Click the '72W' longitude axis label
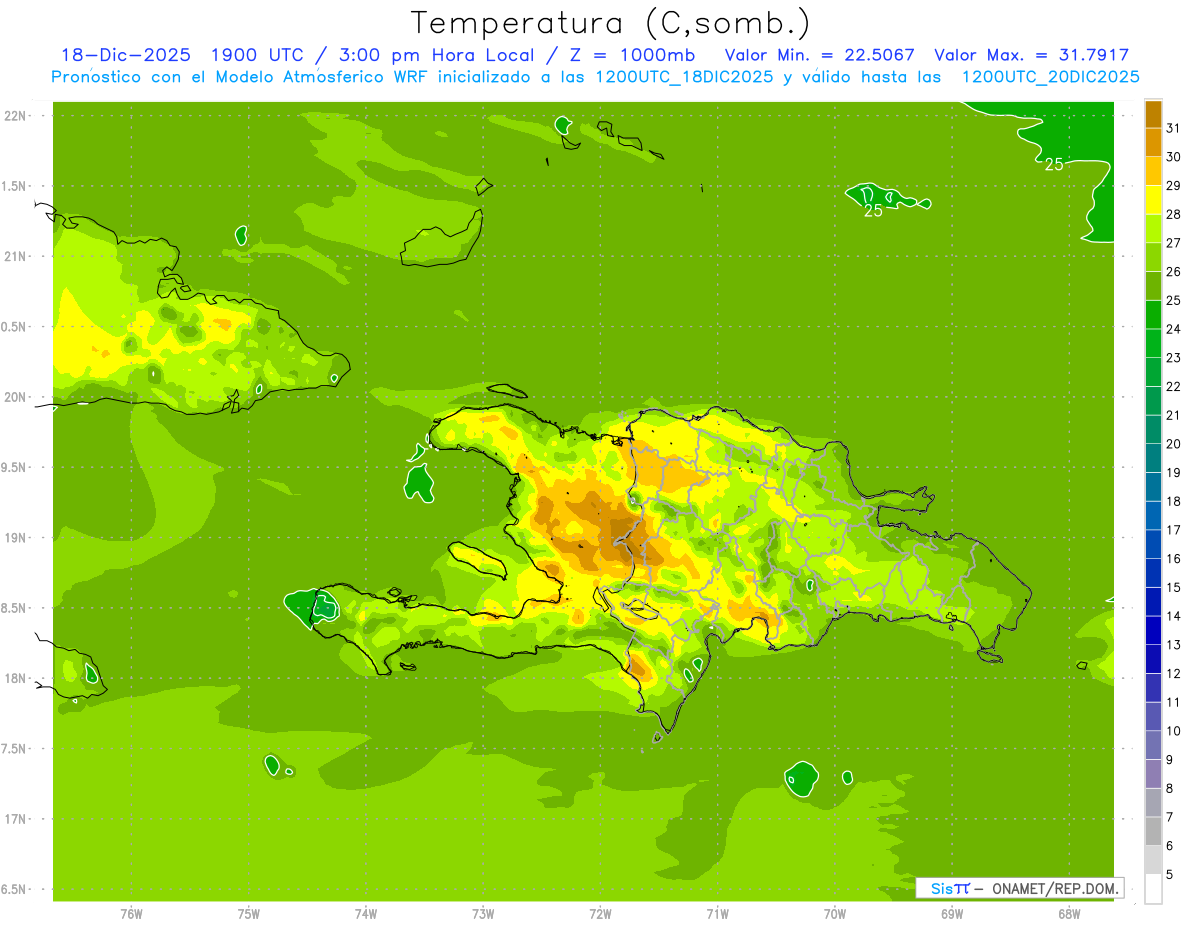This screenshot has height=927, width=1200. tap(600, 914)
